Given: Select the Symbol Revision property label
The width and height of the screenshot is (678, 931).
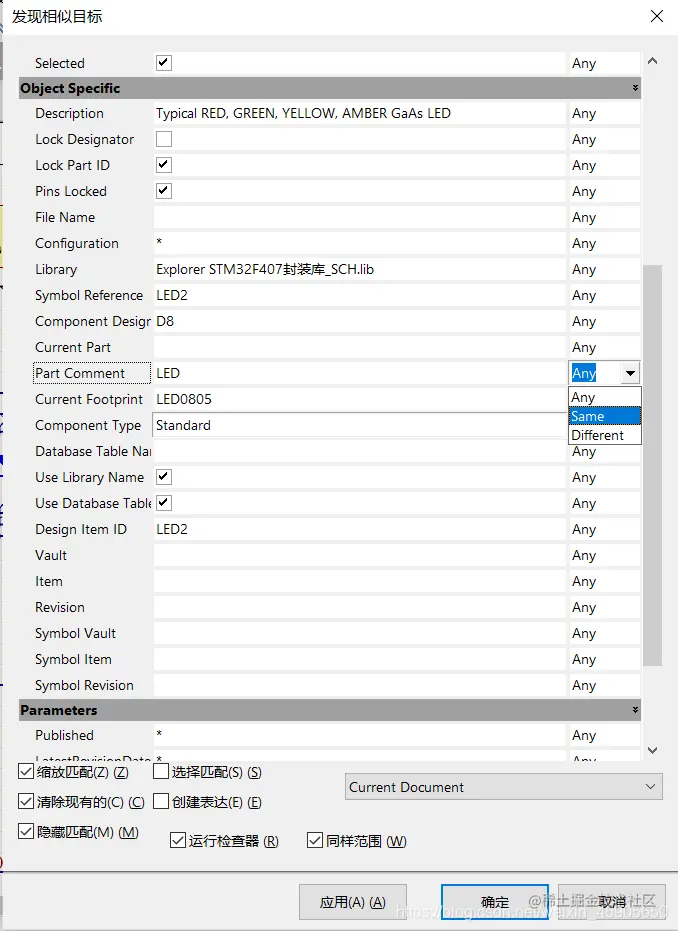Looking at the screenshot, I should (84, 685).
